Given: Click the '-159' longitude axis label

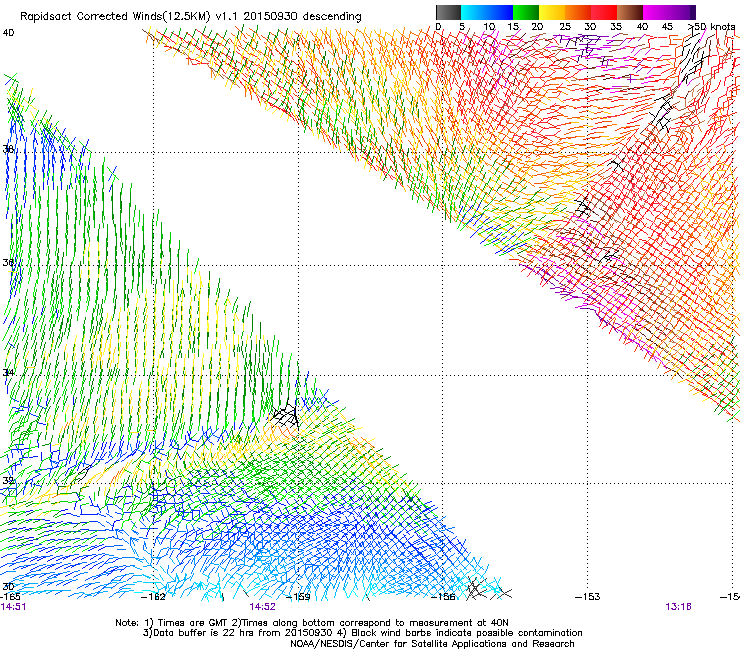Looking at the screenshot, I should [298, 597].
